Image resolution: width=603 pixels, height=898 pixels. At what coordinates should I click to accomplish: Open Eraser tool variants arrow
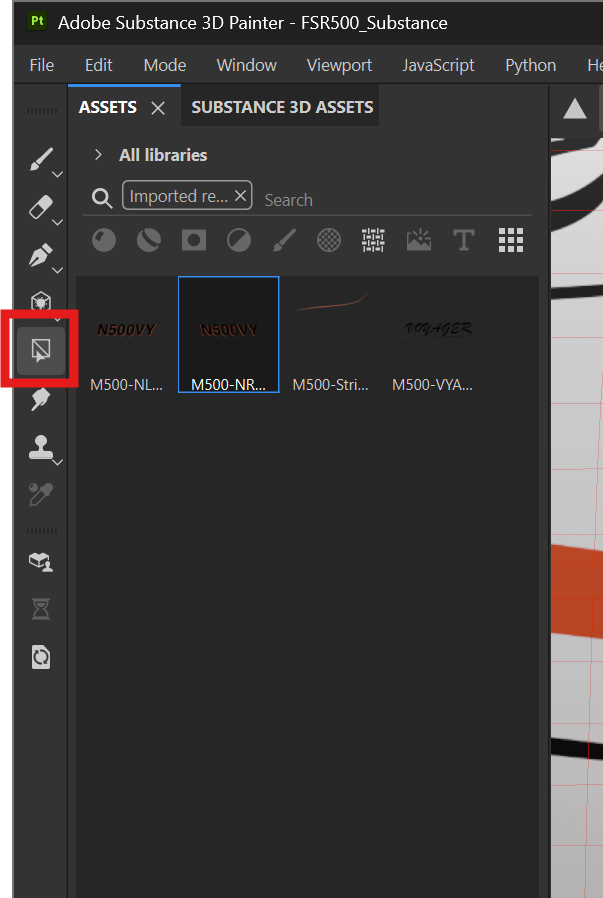pos(57,222)
